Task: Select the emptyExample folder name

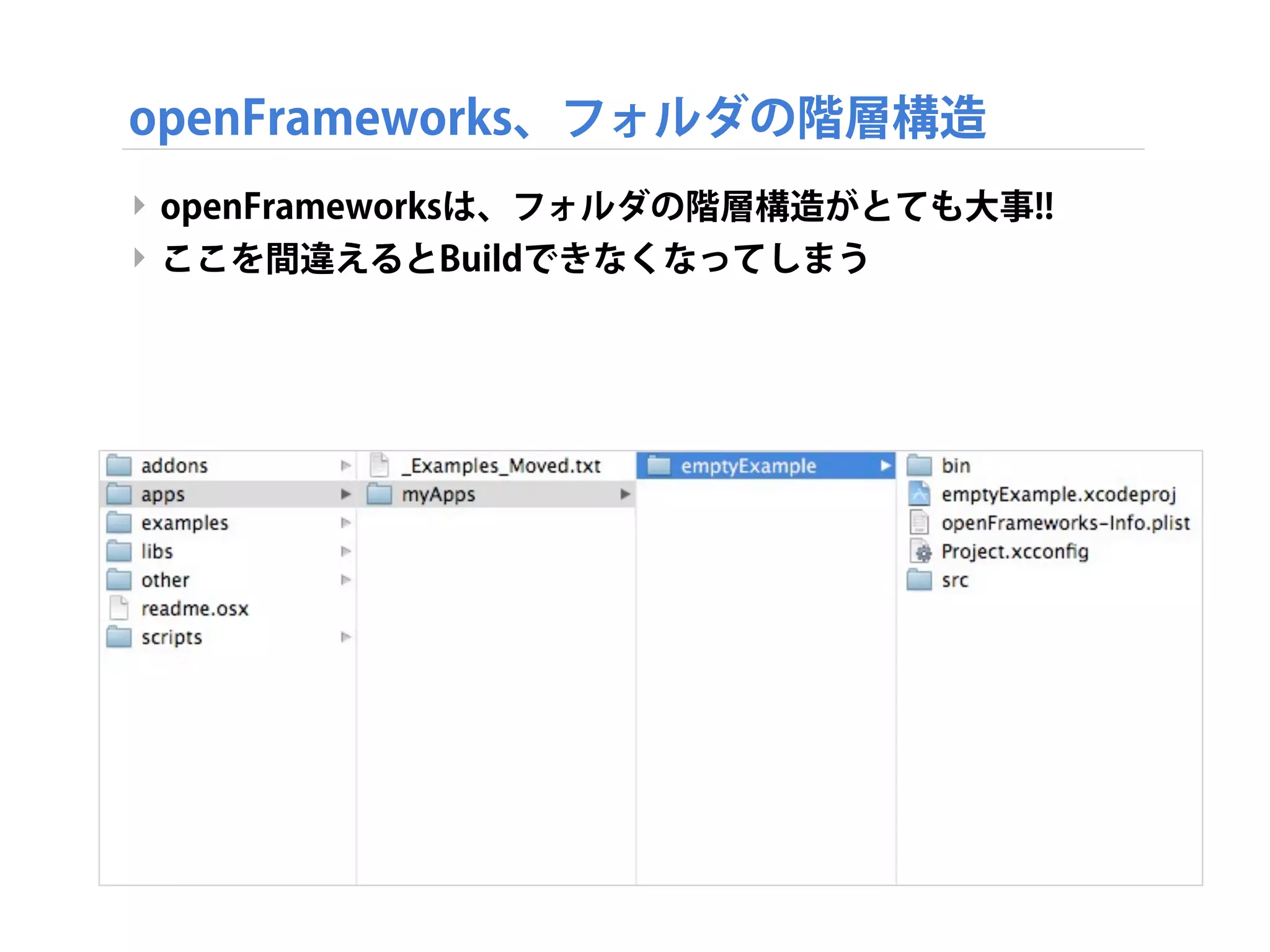Action: [x=748, y=466]
